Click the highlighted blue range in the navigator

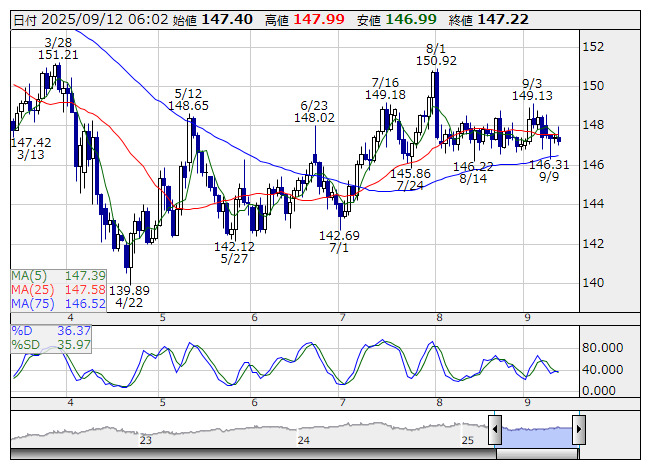tap(536, 430)
